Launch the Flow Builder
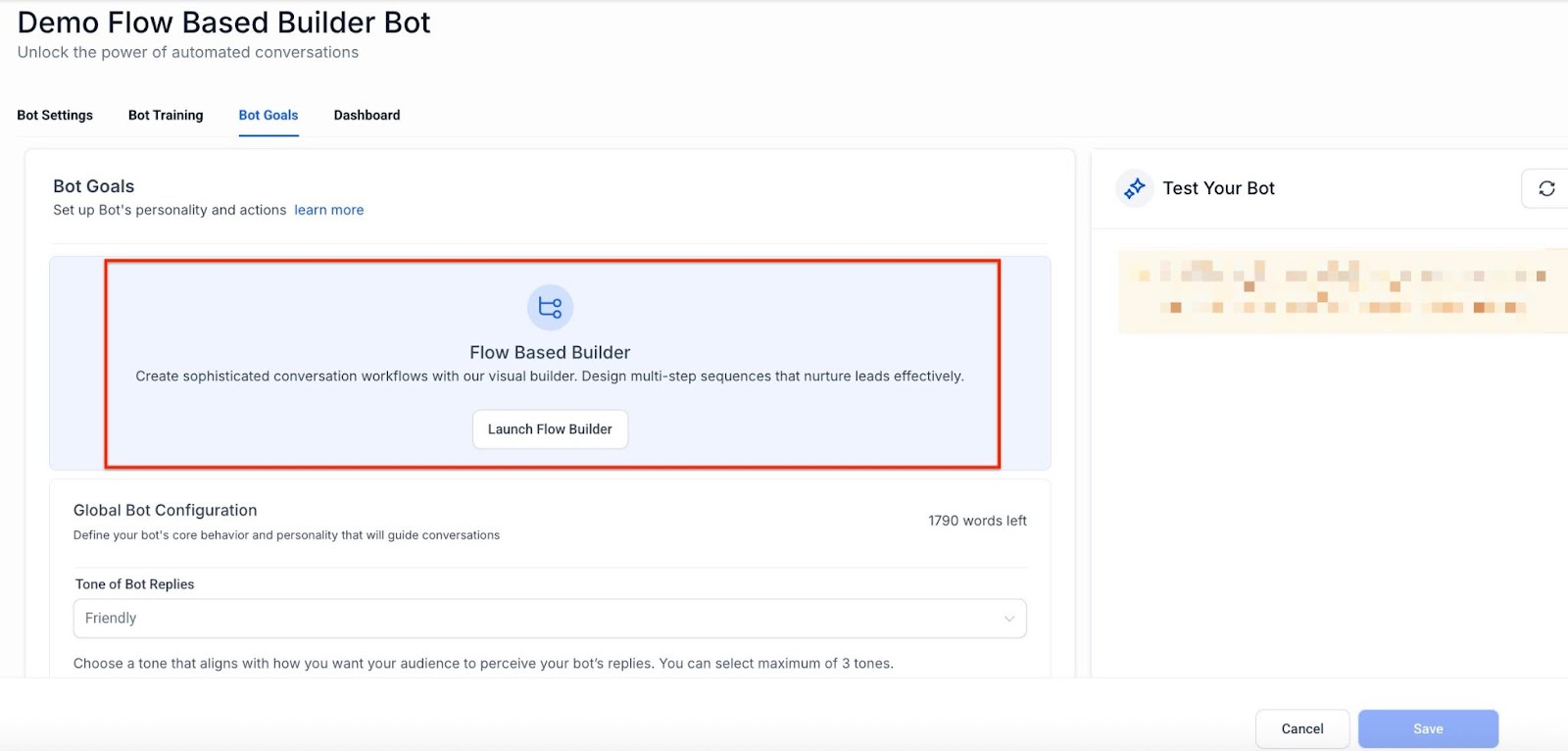The width and height of the screenshot is (1568, 751). coord(550,429)
